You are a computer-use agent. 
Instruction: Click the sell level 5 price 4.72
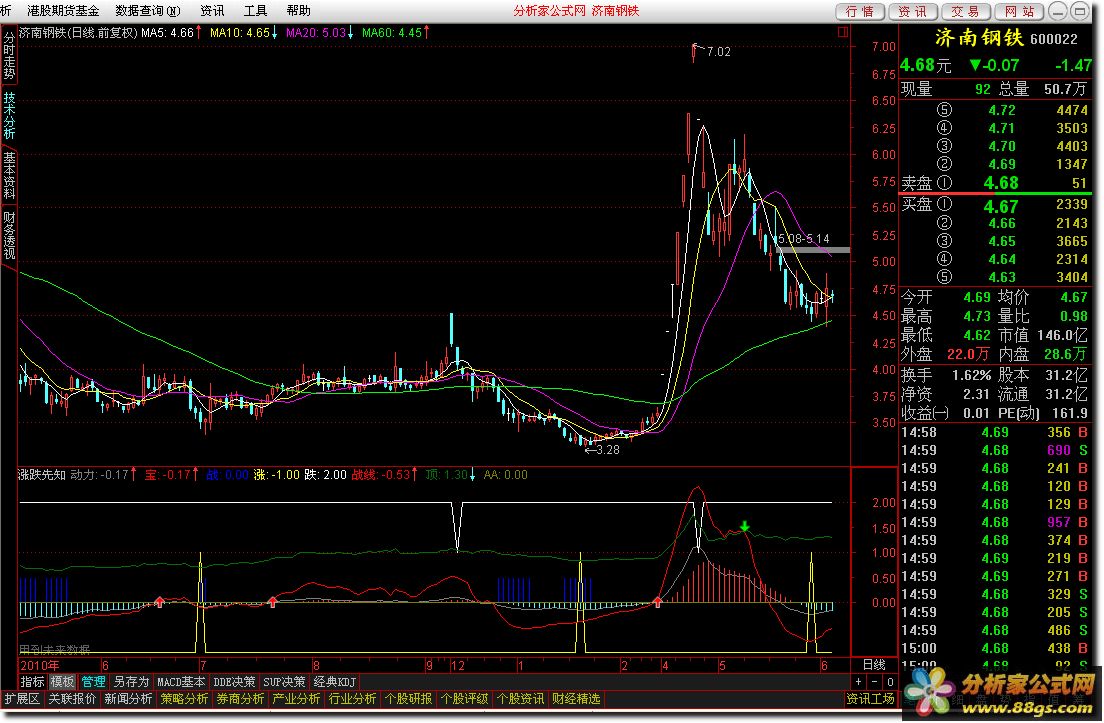click(1001, 110)
